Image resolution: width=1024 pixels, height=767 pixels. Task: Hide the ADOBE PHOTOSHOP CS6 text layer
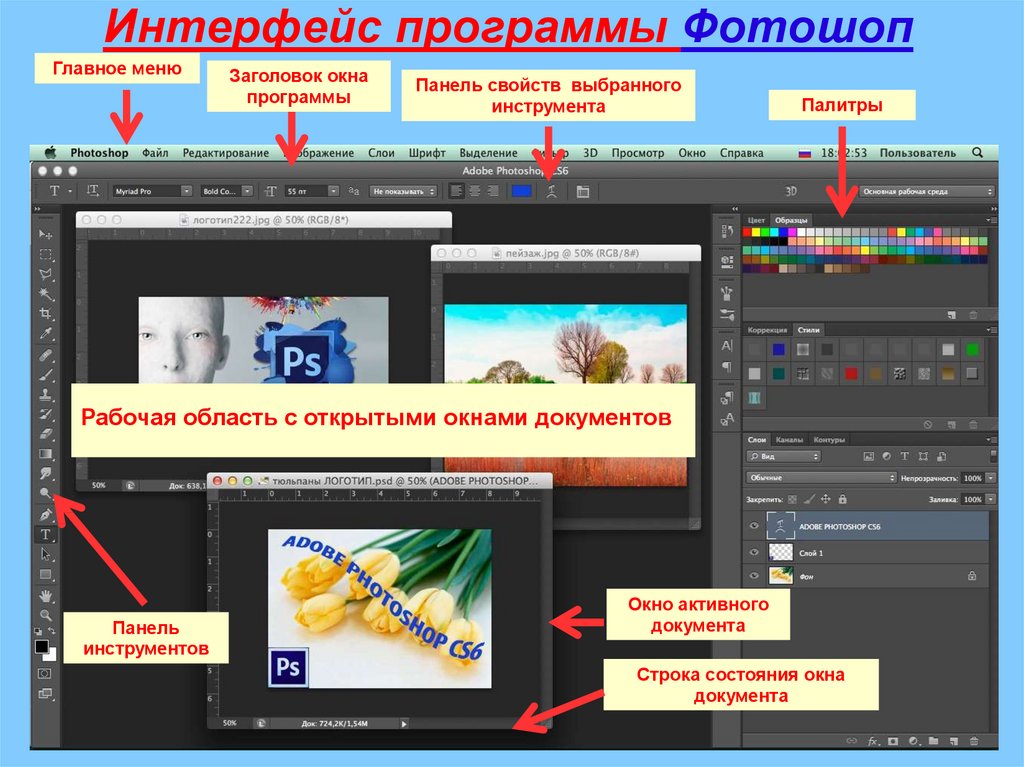coord(754,526)
